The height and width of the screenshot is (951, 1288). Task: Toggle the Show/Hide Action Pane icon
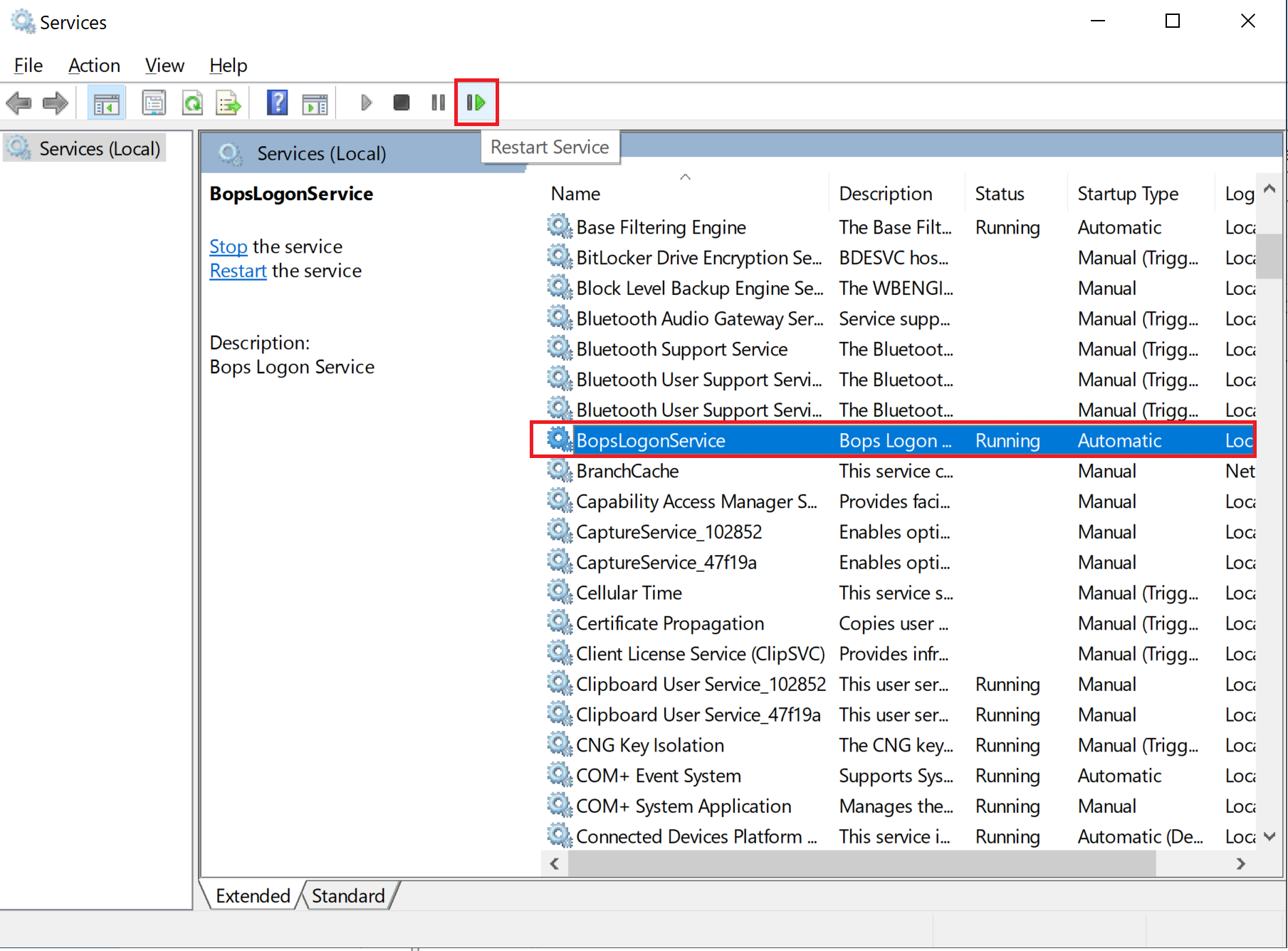315,103
